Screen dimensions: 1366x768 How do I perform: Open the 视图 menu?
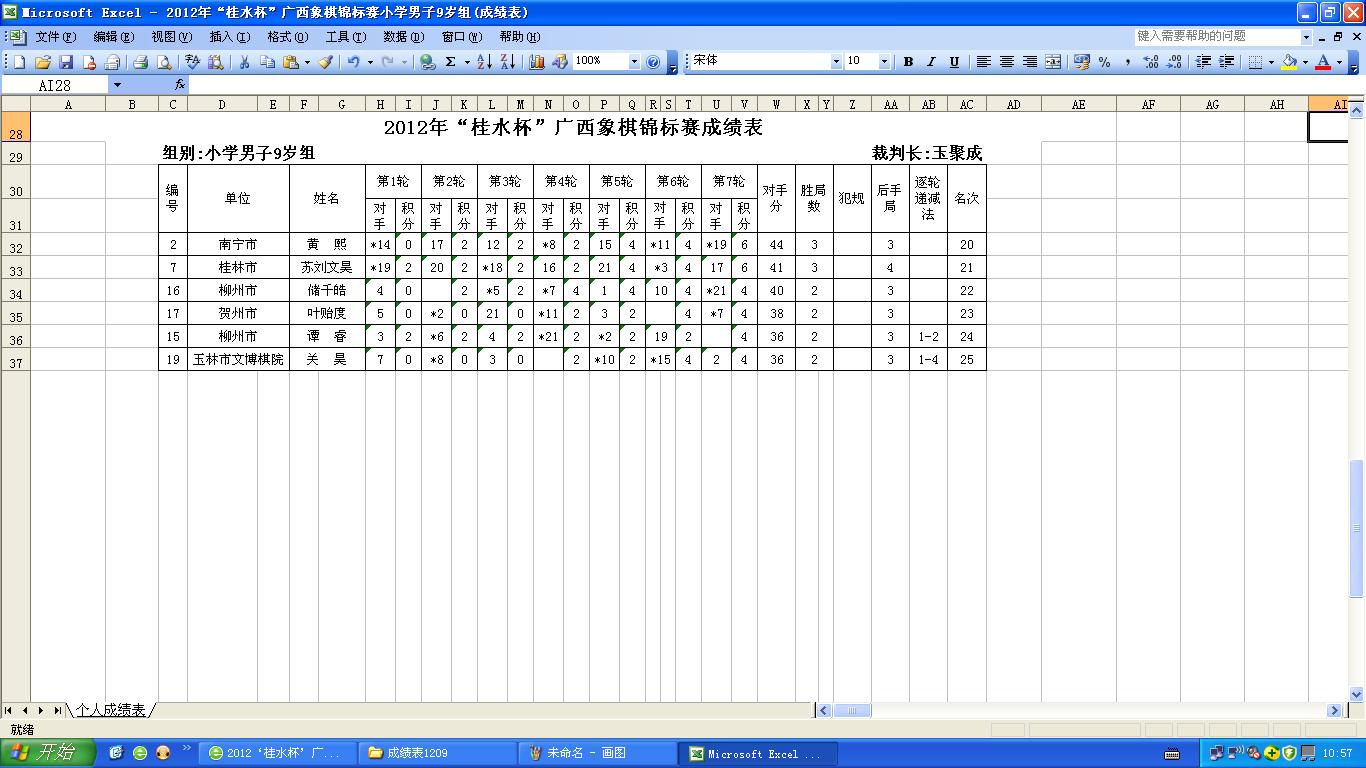(x=171, y=37)
